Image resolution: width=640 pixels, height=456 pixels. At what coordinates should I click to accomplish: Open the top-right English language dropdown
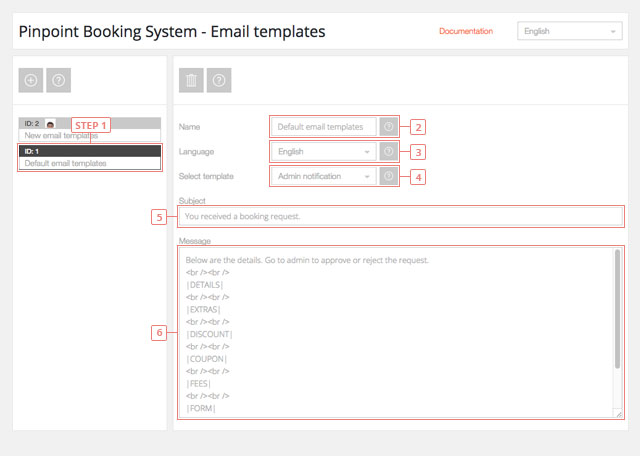click(x=570, y=31)
